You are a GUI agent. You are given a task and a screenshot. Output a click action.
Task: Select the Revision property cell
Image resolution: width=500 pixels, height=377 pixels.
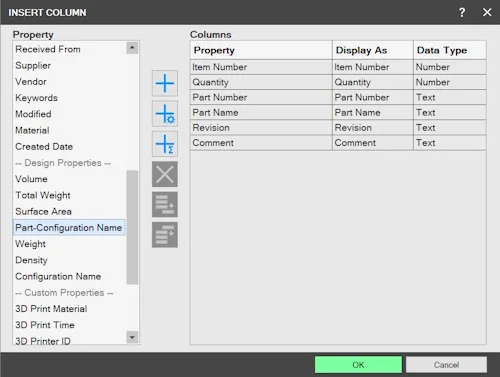(261, 128)
